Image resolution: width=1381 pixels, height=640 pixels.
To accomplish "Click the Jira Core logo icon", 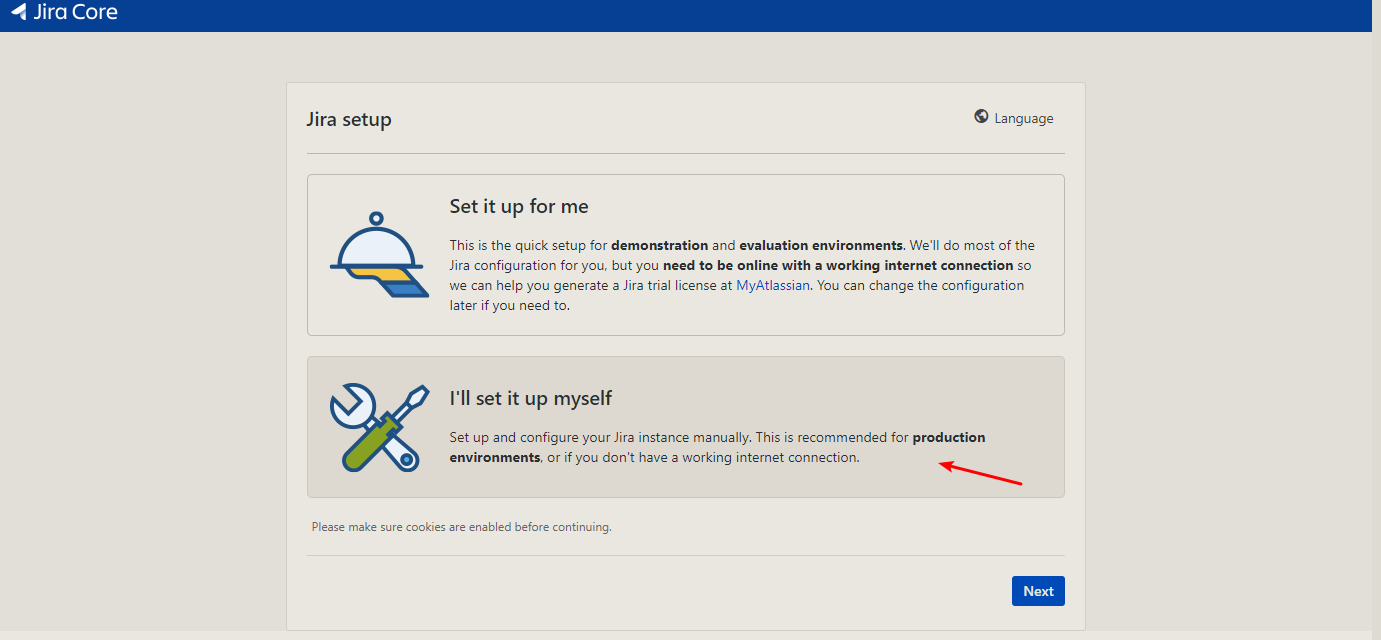I will [19, 13].
